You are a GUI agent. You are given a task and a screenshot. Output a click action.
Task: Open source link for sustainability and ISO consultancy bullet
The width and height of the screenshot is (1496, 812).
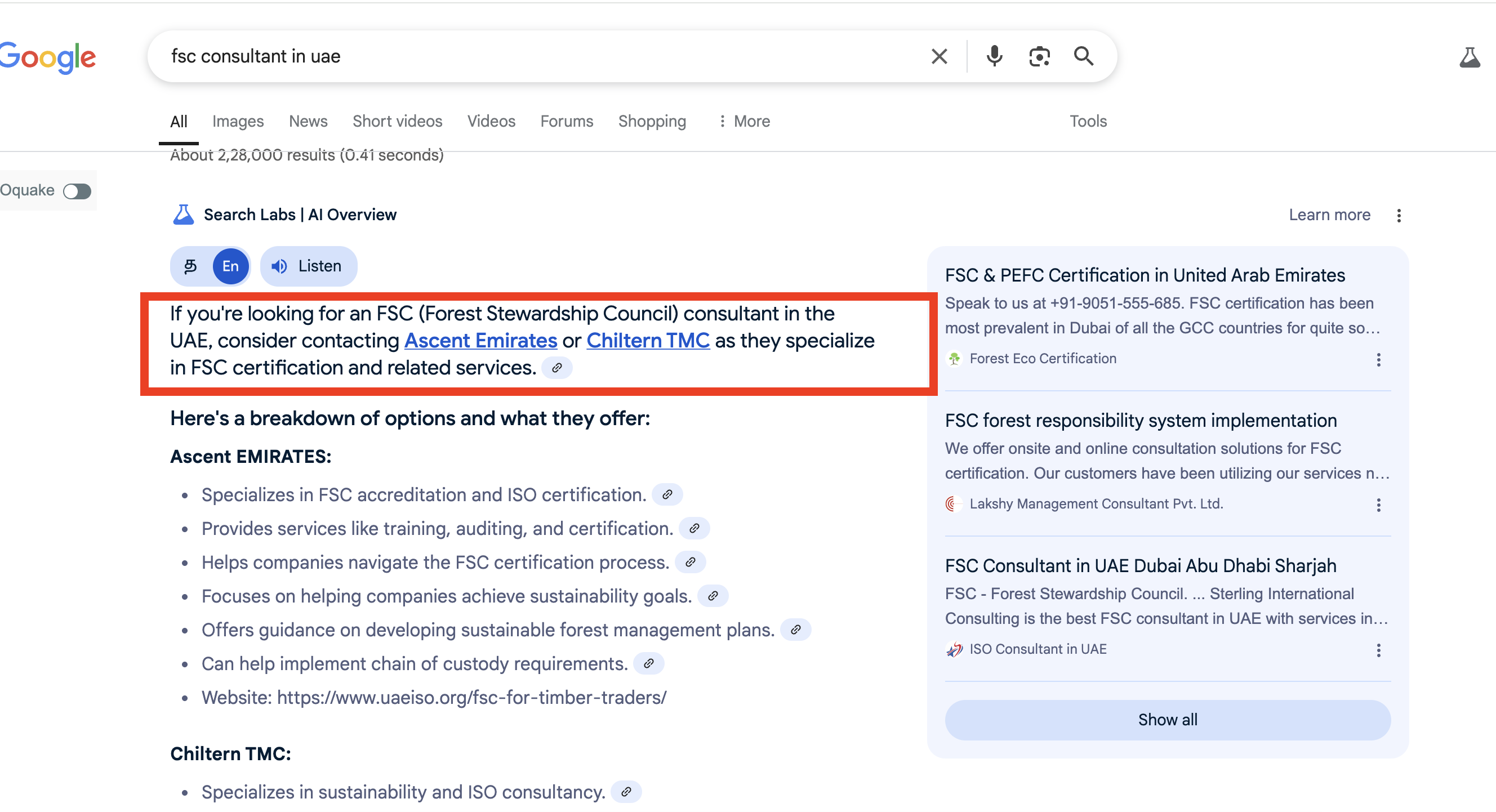coord(626,792)
